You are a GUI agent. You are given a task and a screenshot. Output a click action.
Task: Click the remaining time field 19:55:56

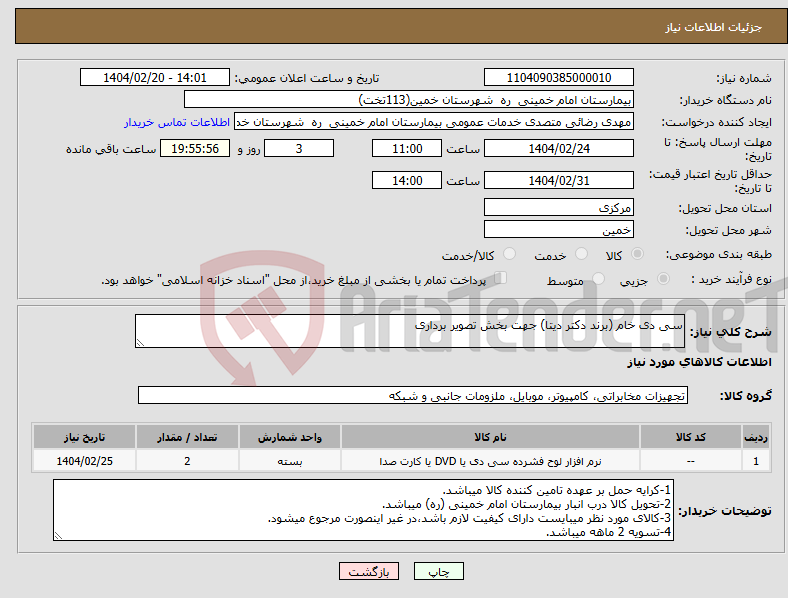click(x=195, y=148)
